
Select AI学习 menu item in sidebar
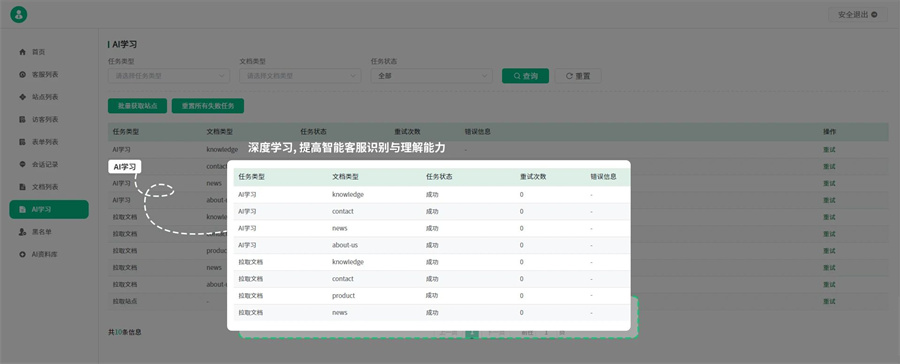(x=49, y=210)
